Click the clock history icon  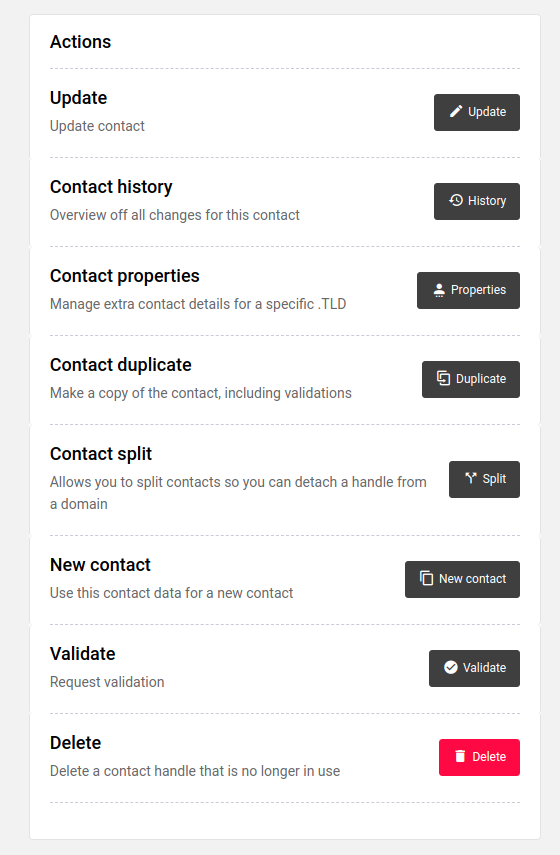pos(456,201)
